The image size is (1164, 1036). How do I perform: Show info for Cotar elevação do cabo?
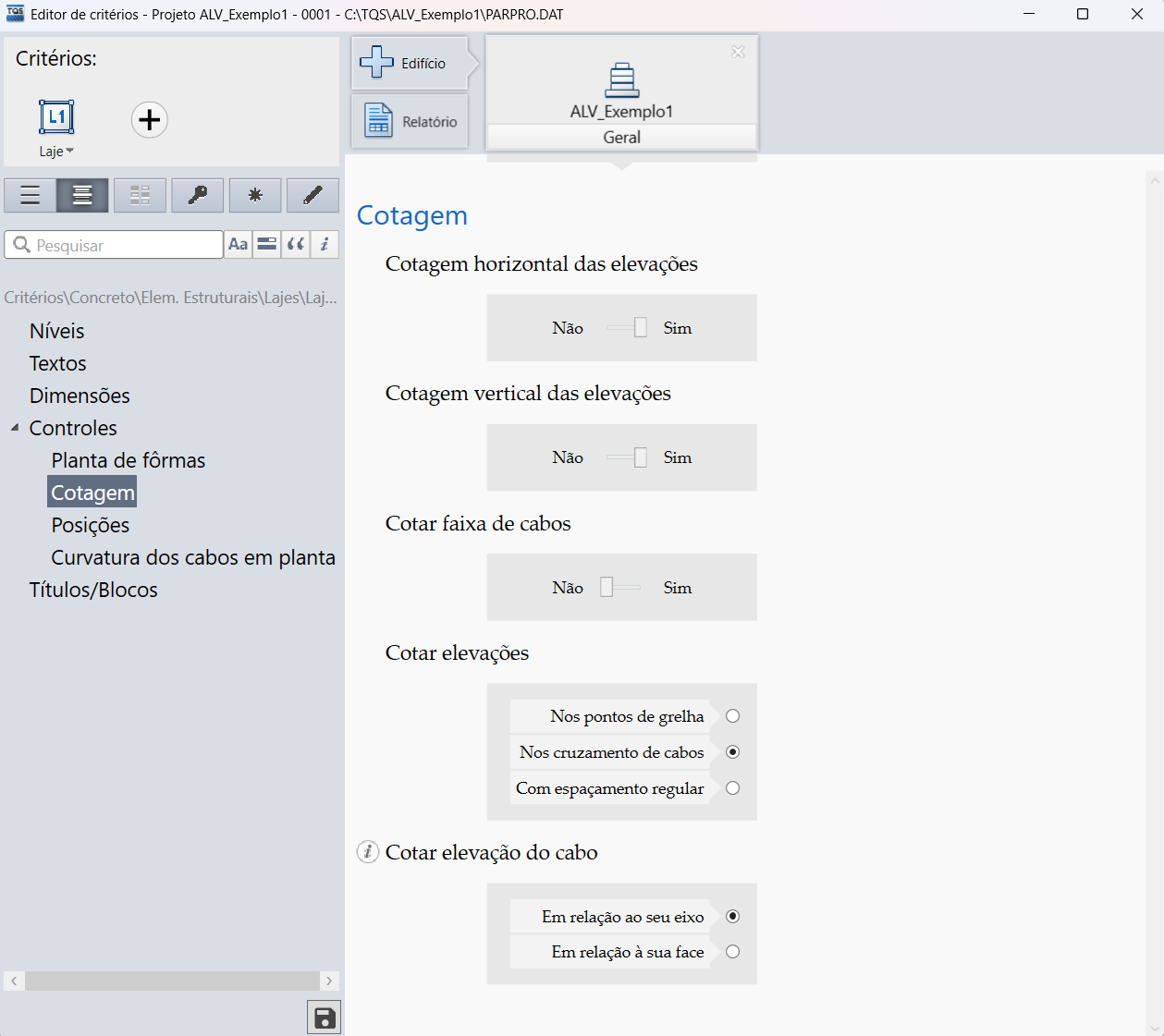368,852
